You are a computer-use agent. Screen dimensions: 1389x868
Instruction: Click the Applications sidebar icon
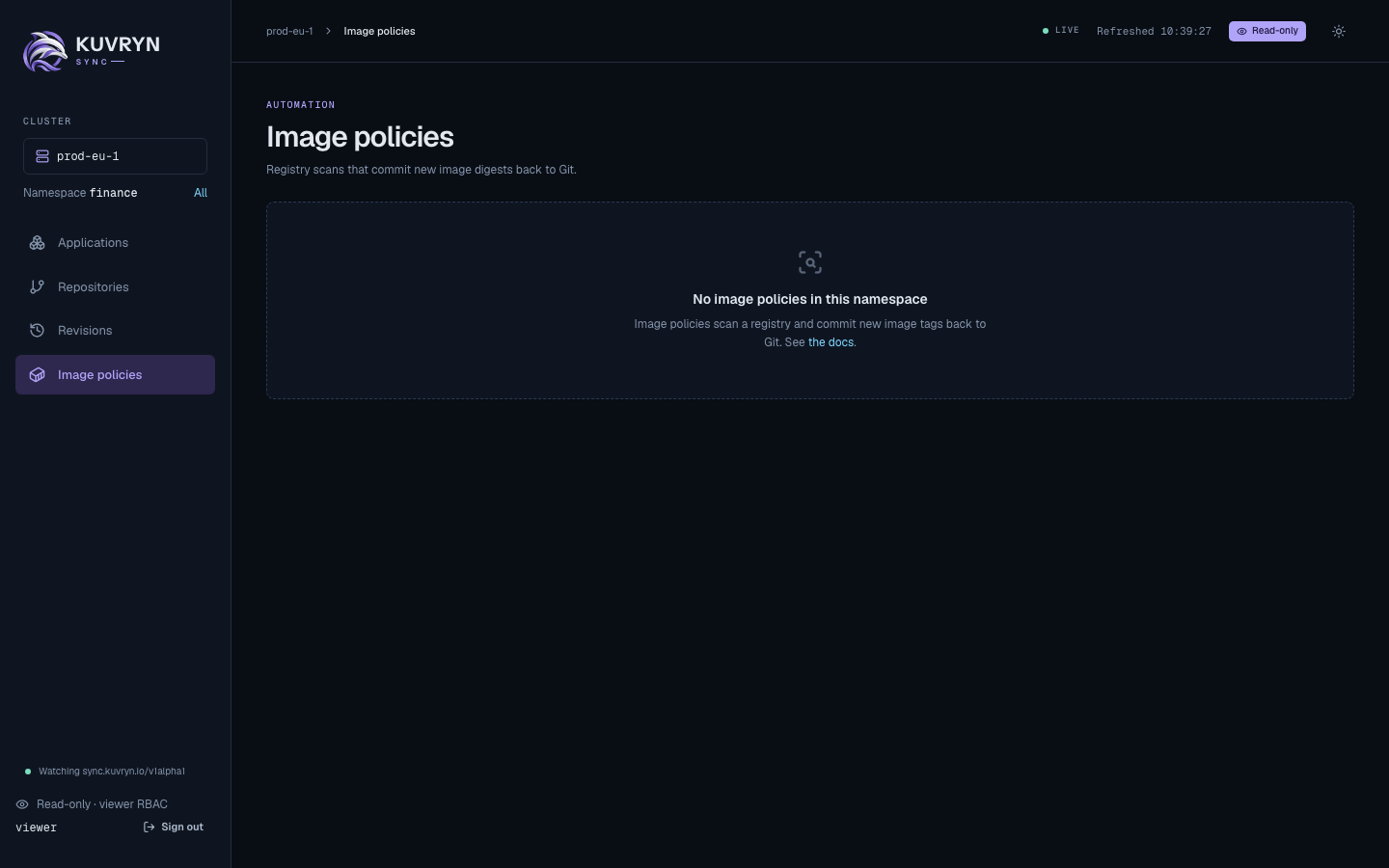point(38,243)
